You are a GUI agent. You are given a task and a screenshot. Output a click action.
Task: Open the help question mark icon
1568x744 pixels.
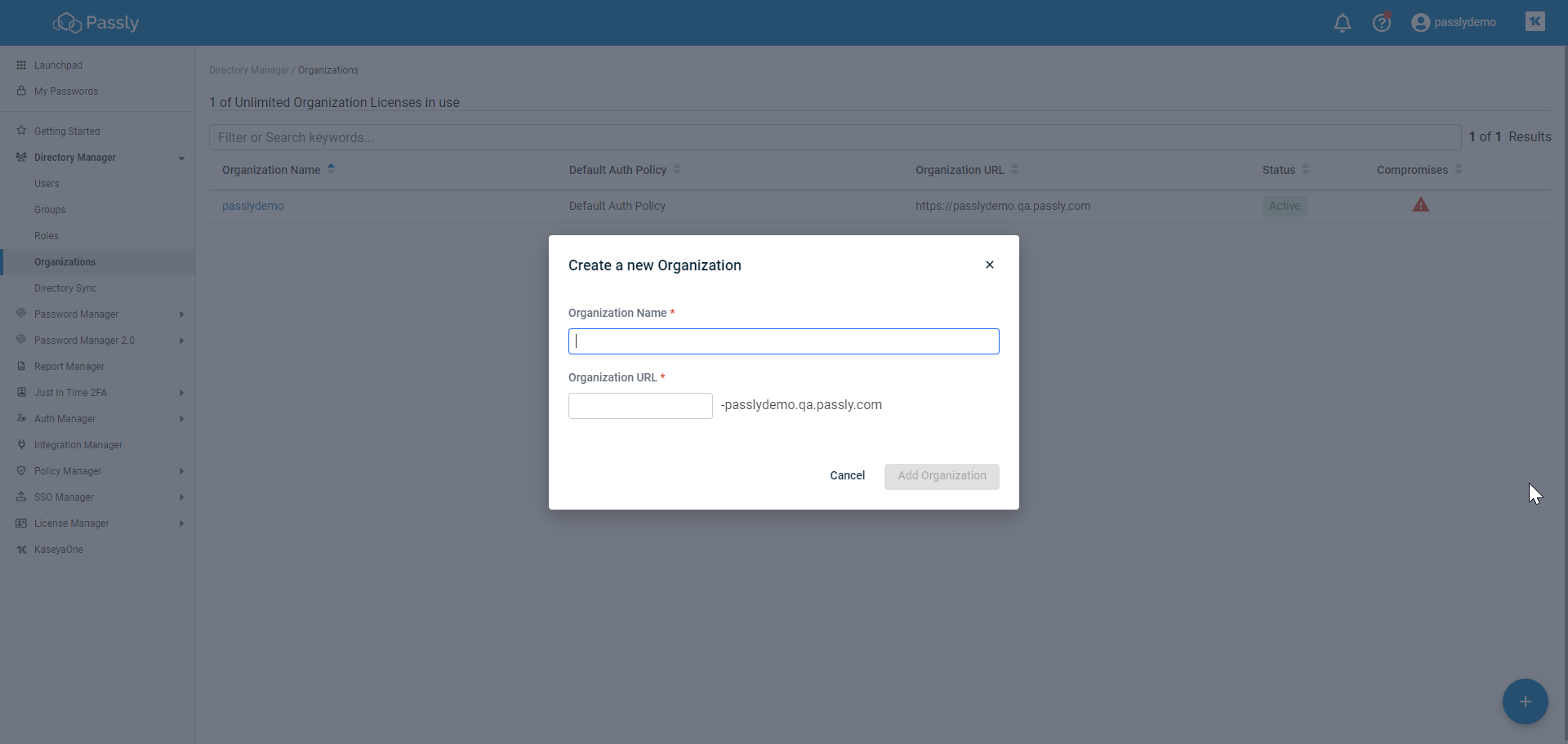coord(1382,22)
